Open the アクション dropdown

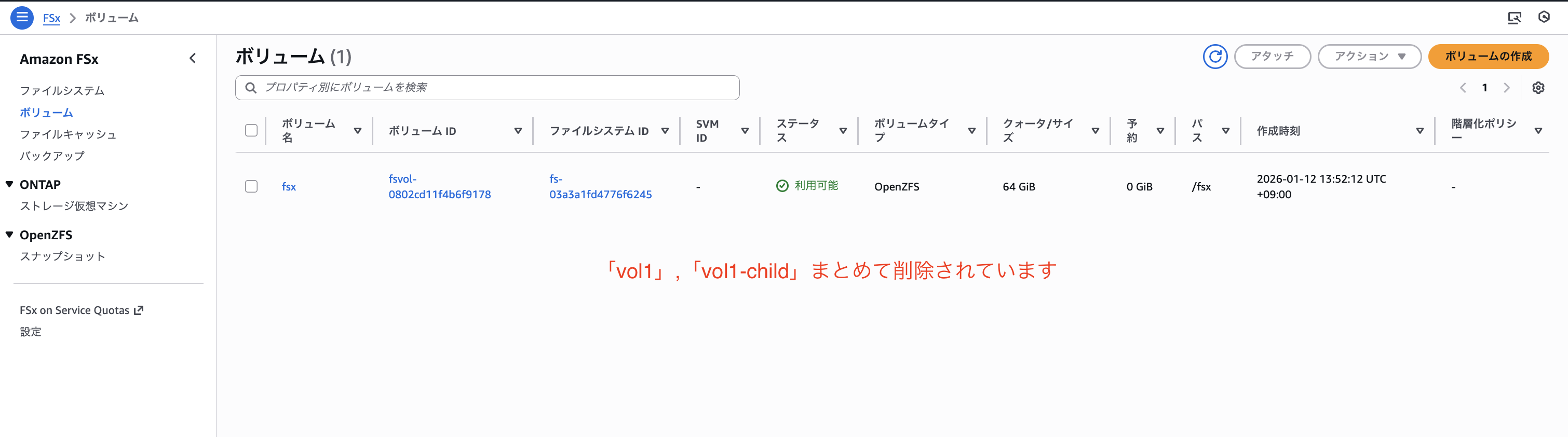(1369, 57)
